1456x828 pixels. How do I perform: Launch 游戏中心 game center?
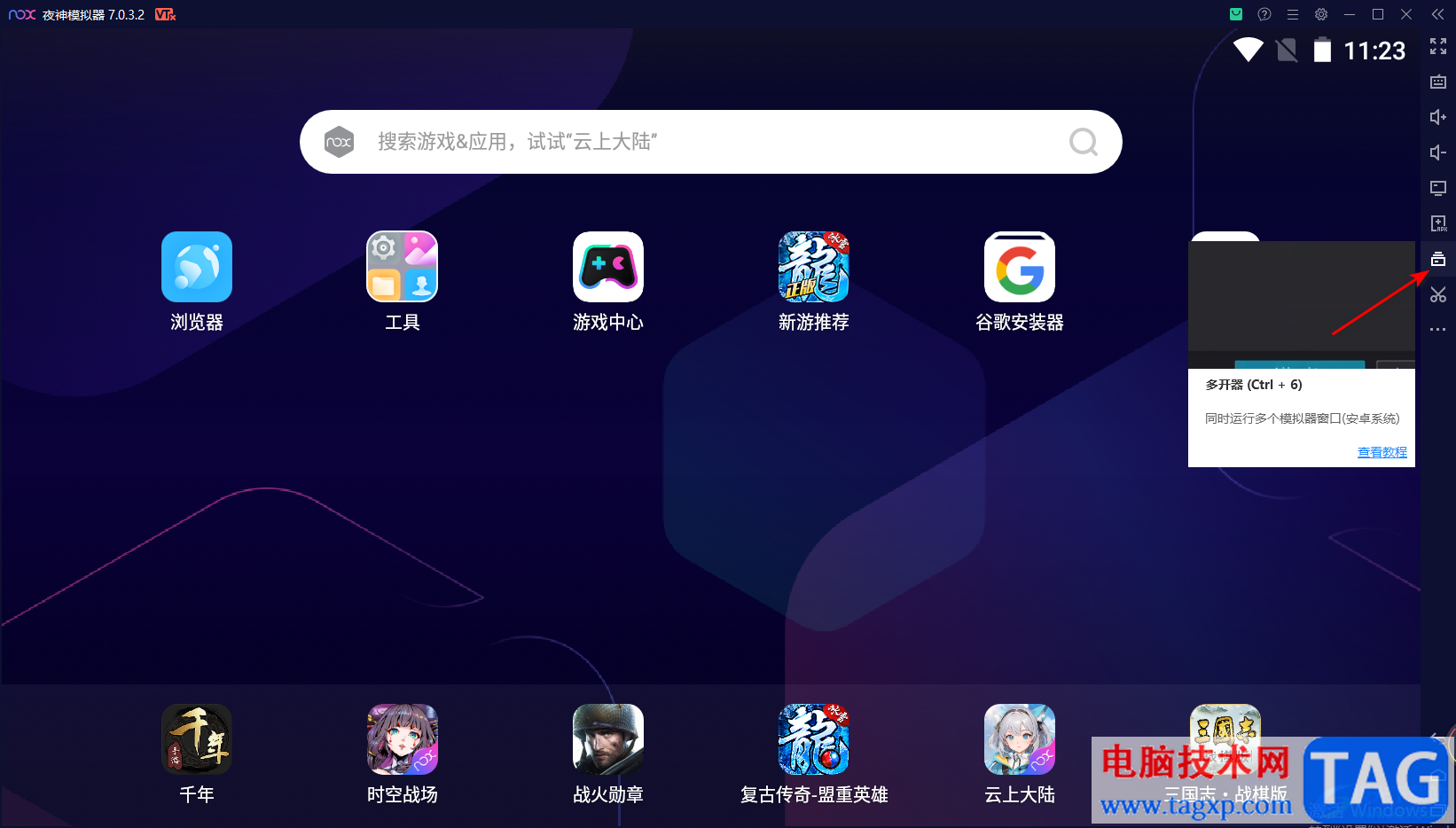click(608, 267)
